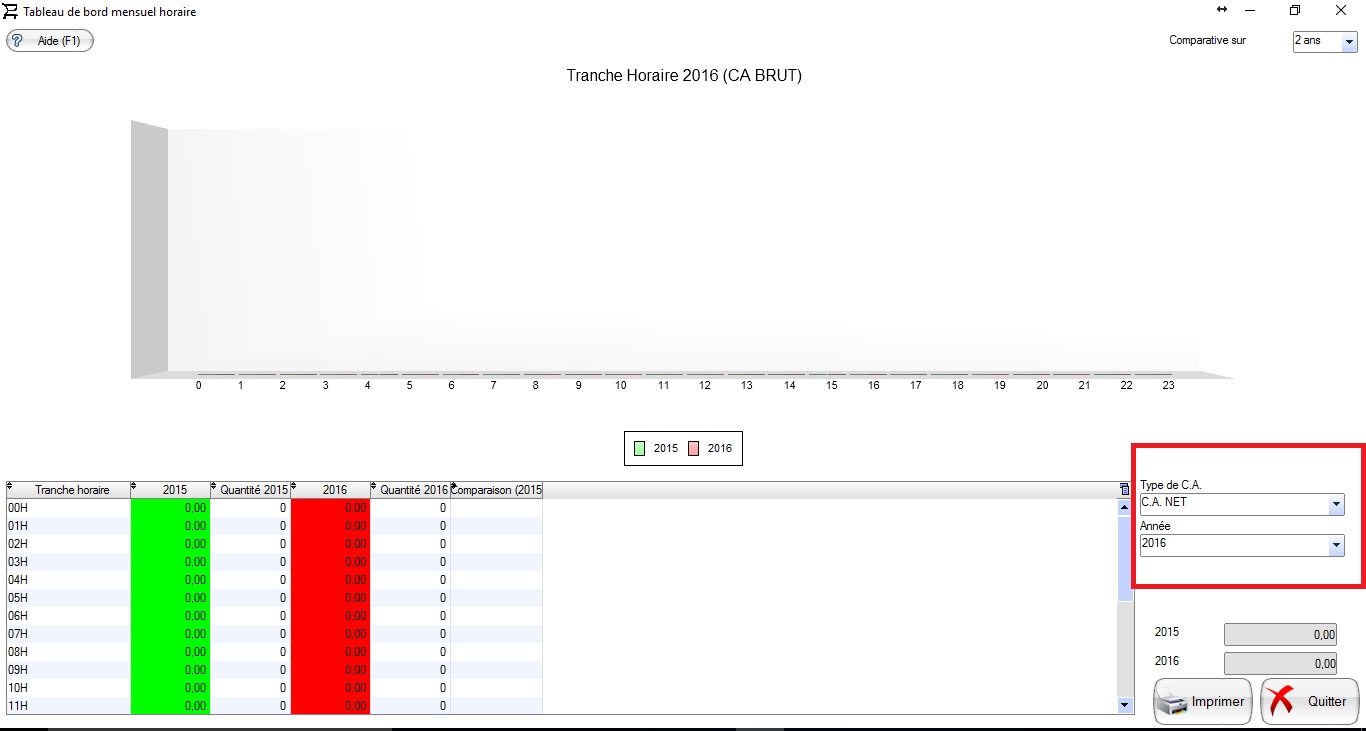Viewport: 1366px width, 731px height.
Task: Click the 2016 total field
Action: [x=1281, y=663]
